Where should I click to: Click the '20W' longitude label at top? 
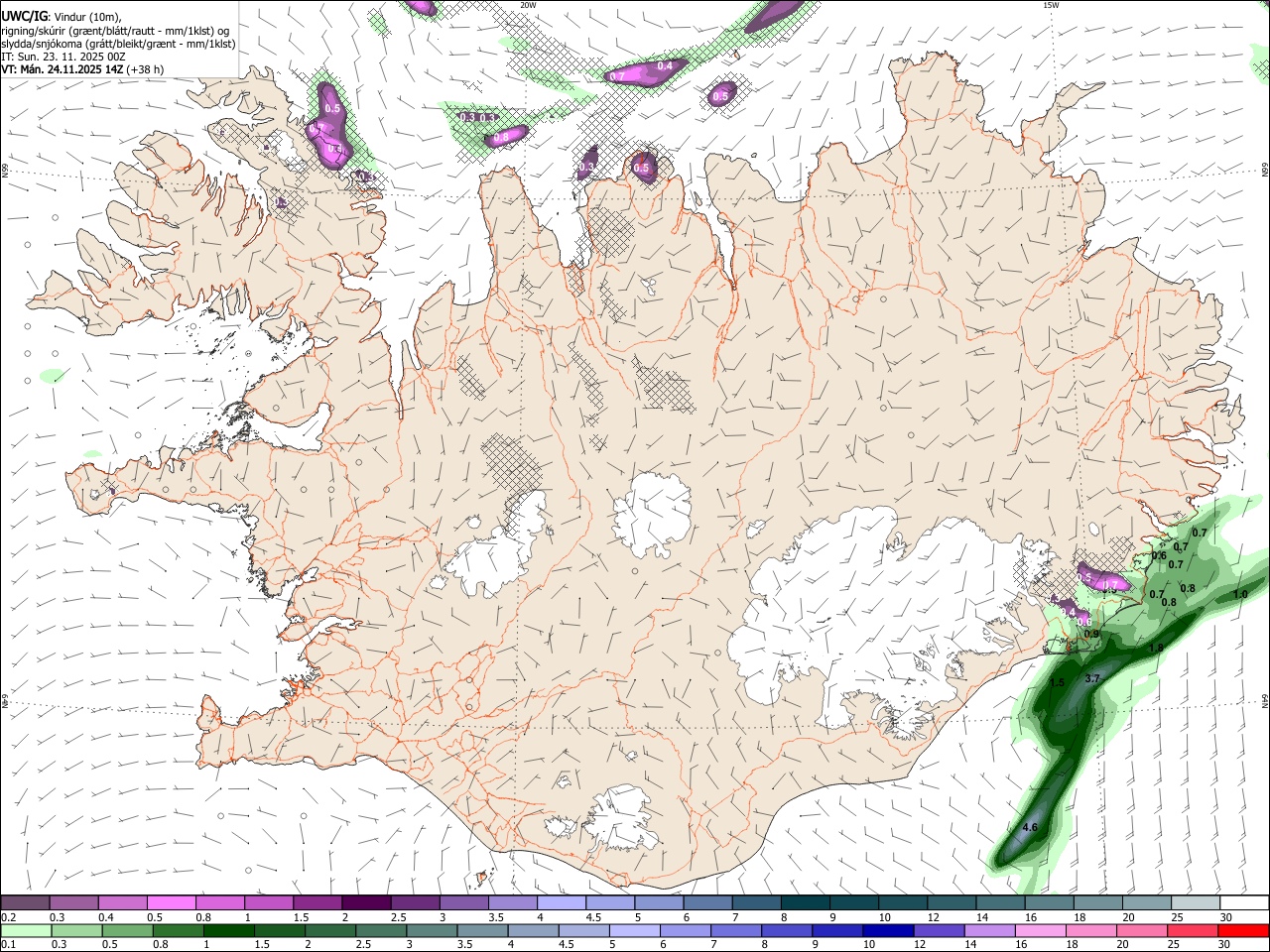[x=528, y=5]
